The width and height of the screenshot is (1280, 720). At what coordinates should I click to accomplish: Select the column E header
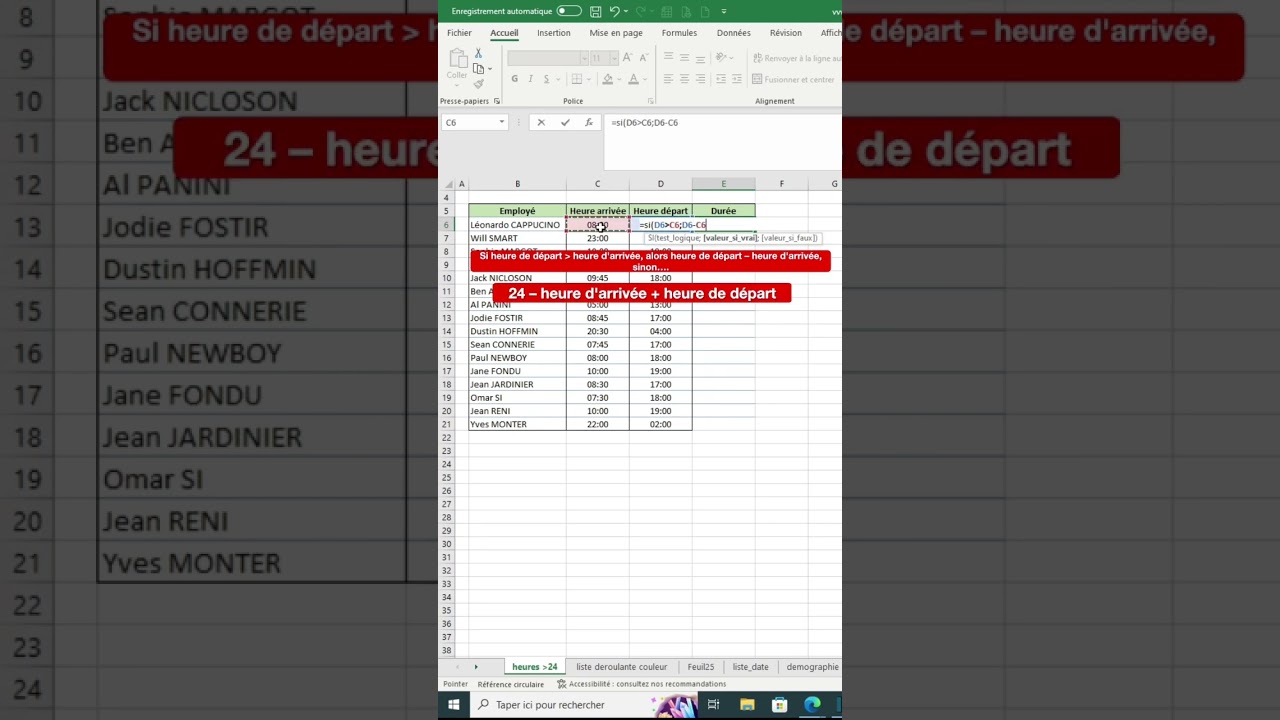click(x=723, y=184)
